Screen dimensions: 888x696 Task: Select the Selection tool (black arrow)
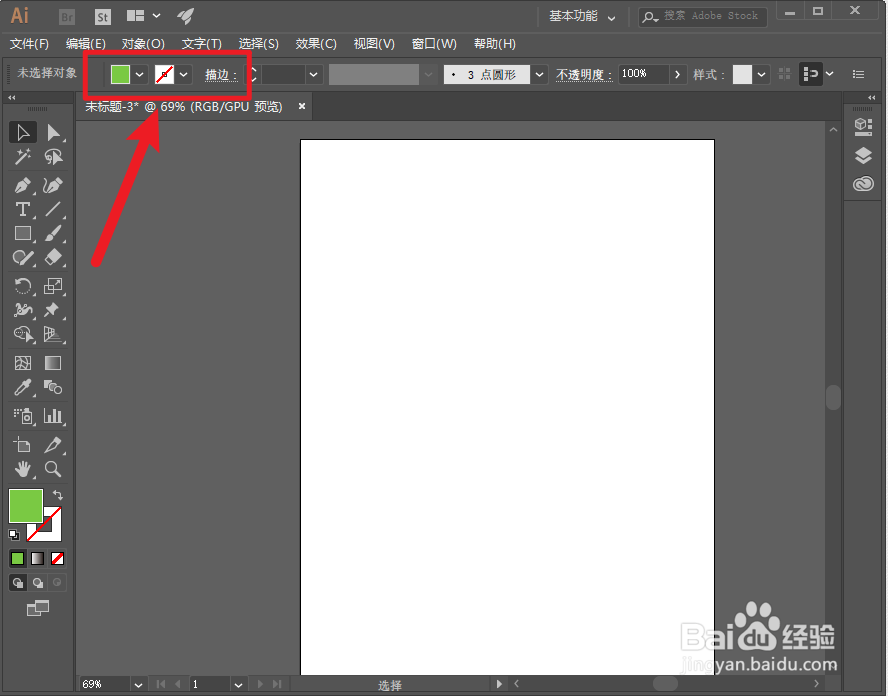click(23, 133)
